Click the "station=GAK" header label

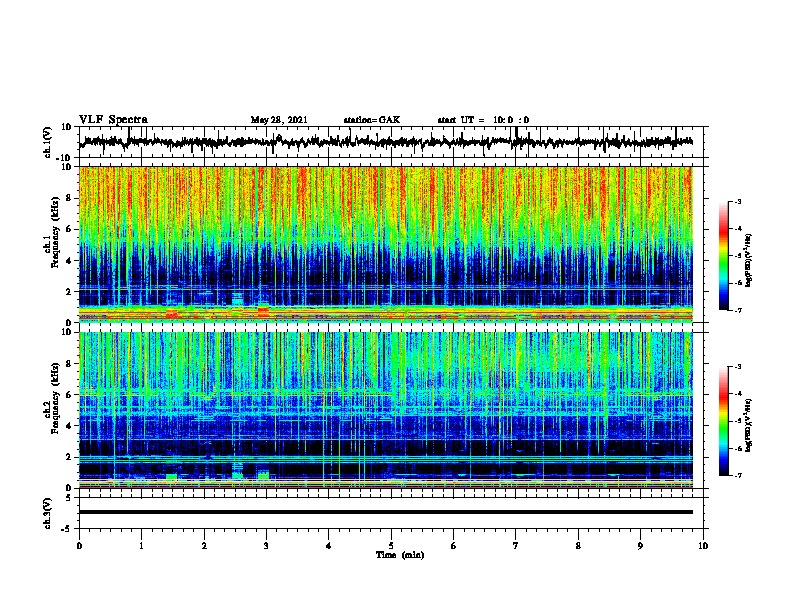coord(372,120)
